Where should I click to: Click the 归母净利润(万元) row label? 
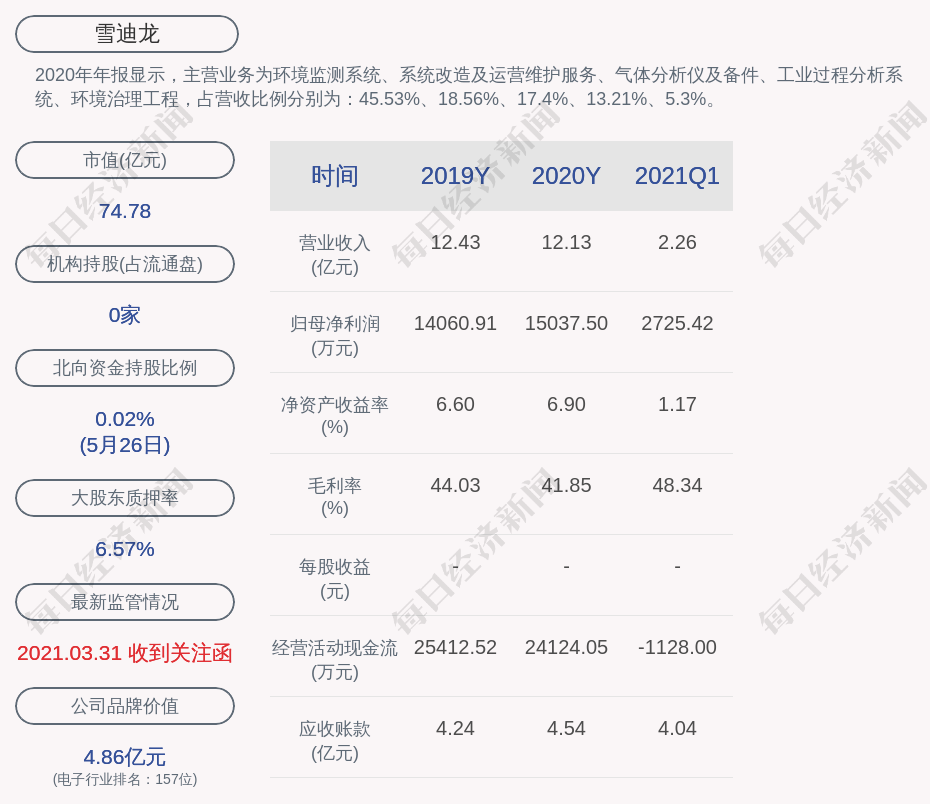(x=335, y=336)
